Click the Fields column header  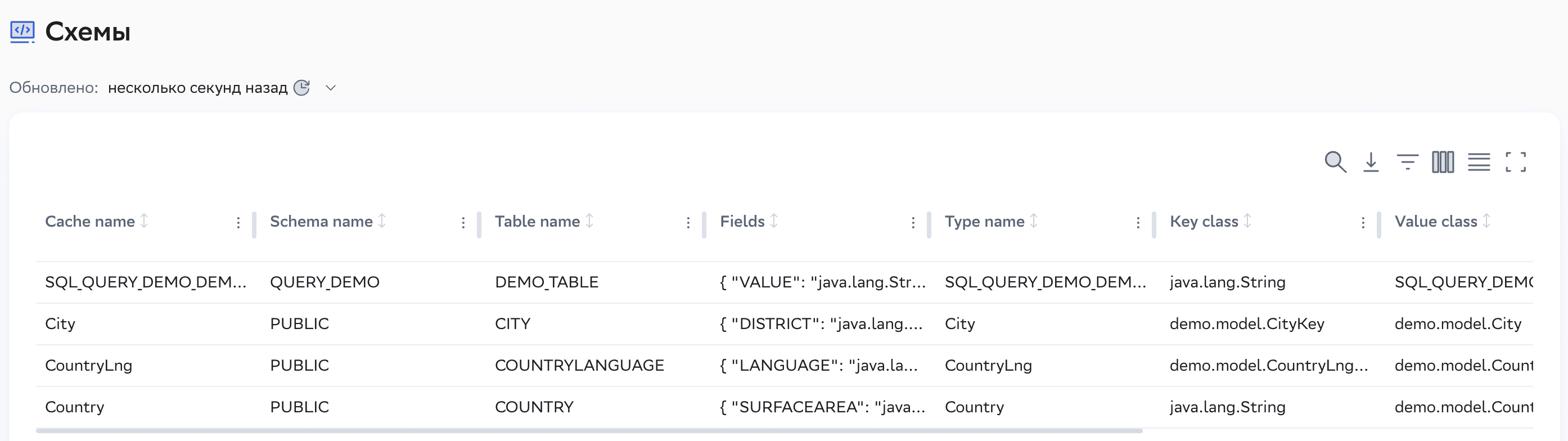[x=742, y=221]
